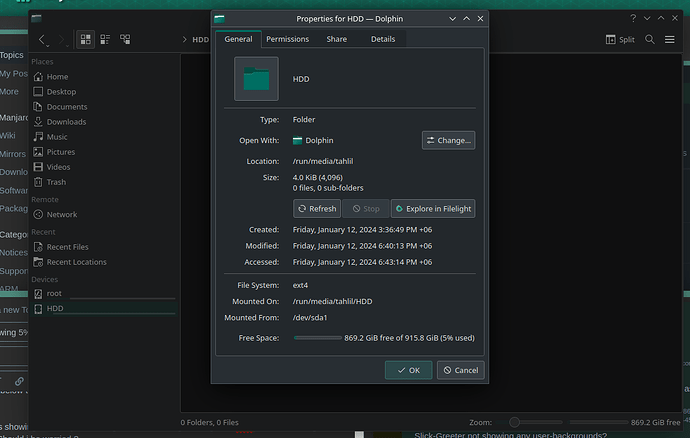Click the Created date value
Image resolution: width=690 pixels, height=438 pixels.
pos(362,230)
